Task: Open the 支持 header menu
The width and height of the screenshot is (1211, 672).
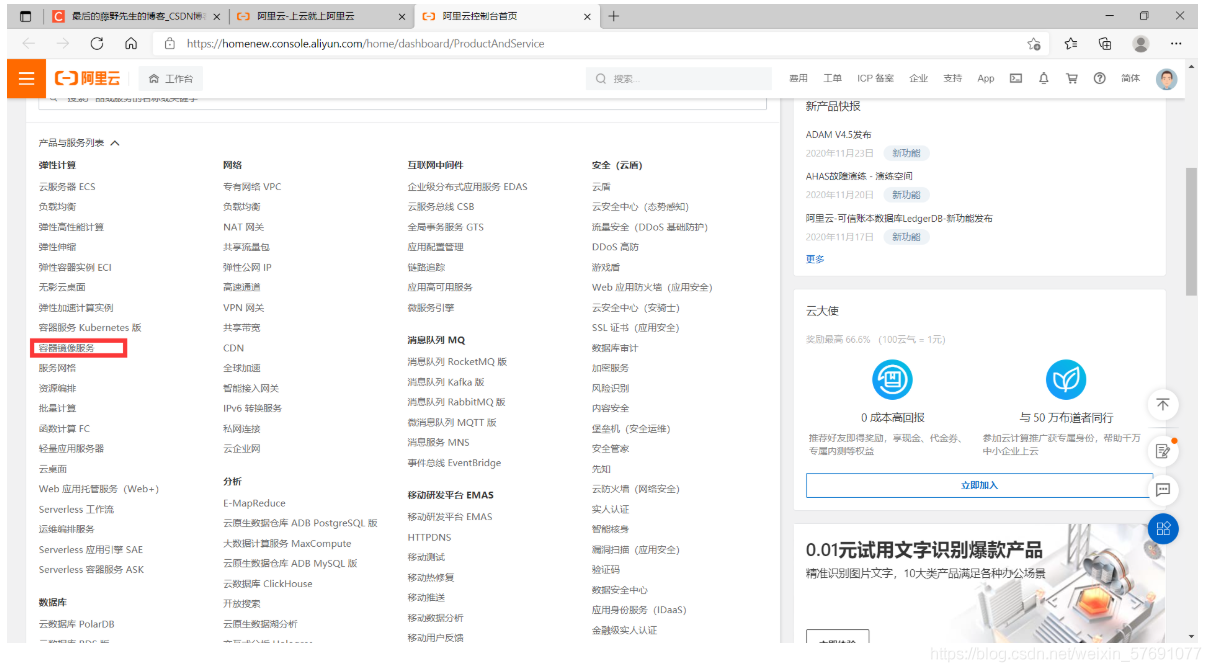Action: click(x=952, y=78)
